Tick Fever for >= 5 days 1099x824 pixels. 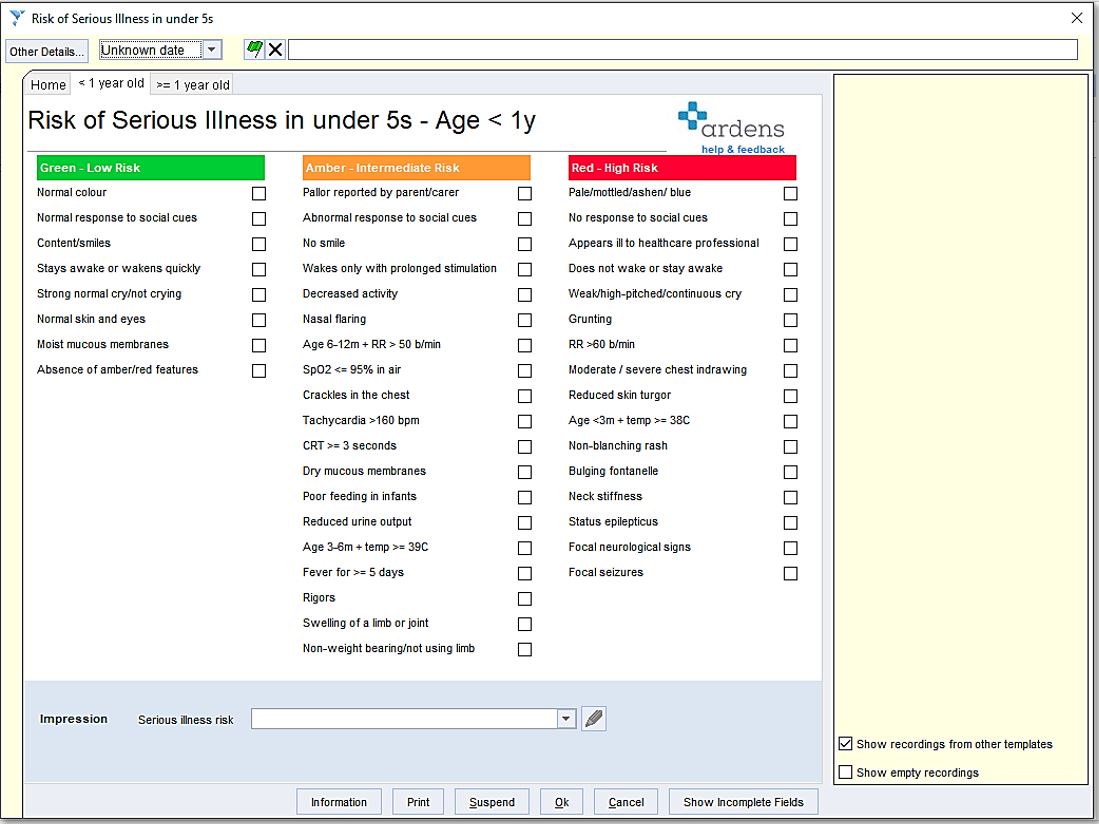click(524, 573)
